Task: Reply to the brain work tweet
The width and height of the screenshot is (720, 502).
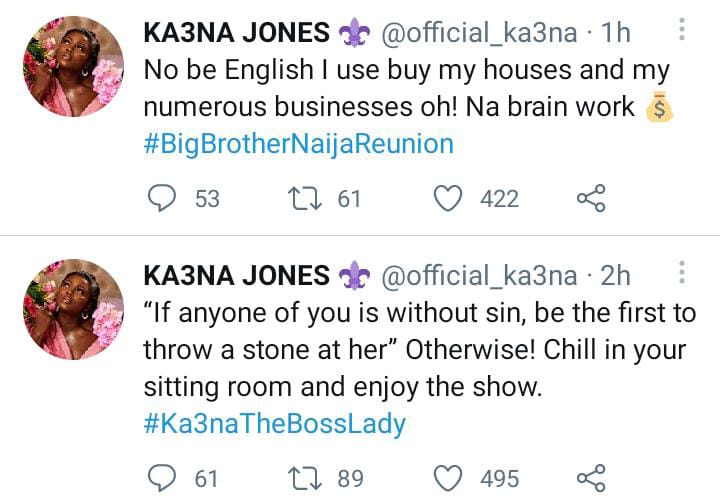Action: [x=162, y=198]
